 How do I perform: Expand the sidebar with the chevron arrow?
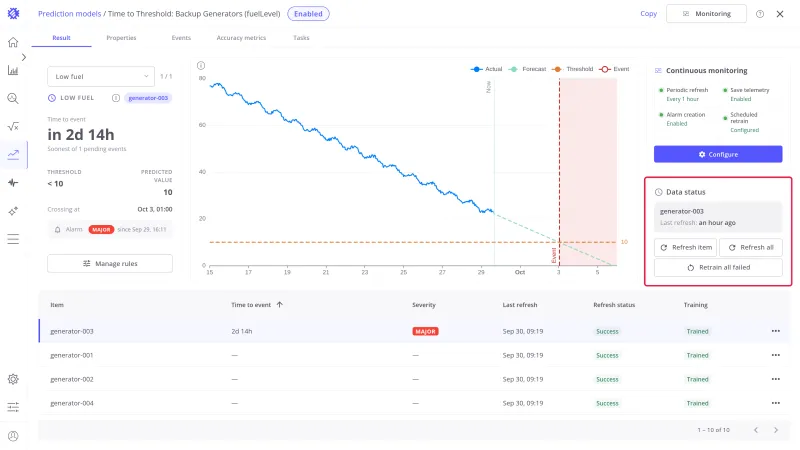23,57
